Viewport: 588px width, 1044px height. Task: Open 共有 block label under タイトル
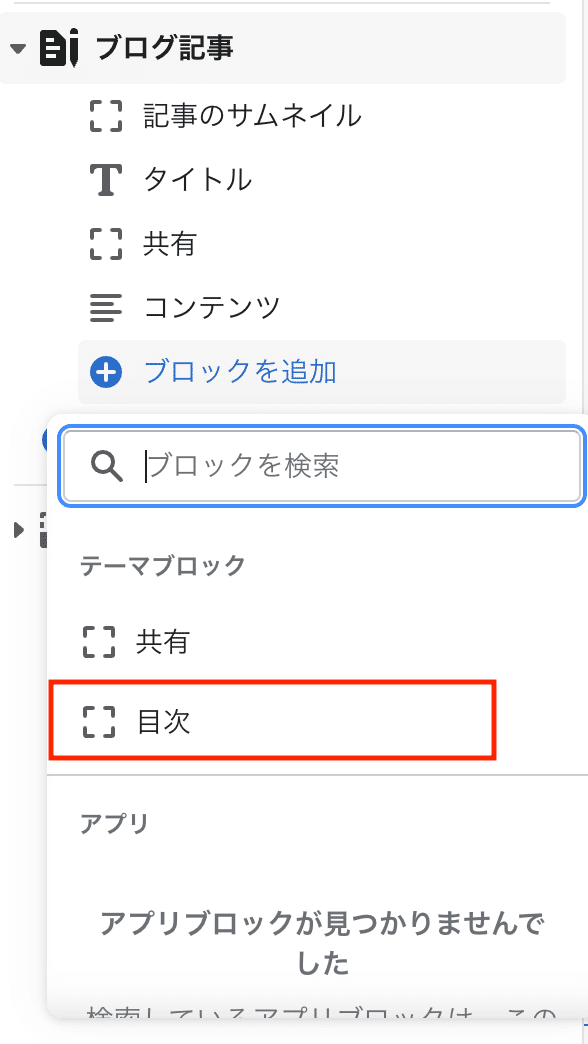[x=170, y=244]
